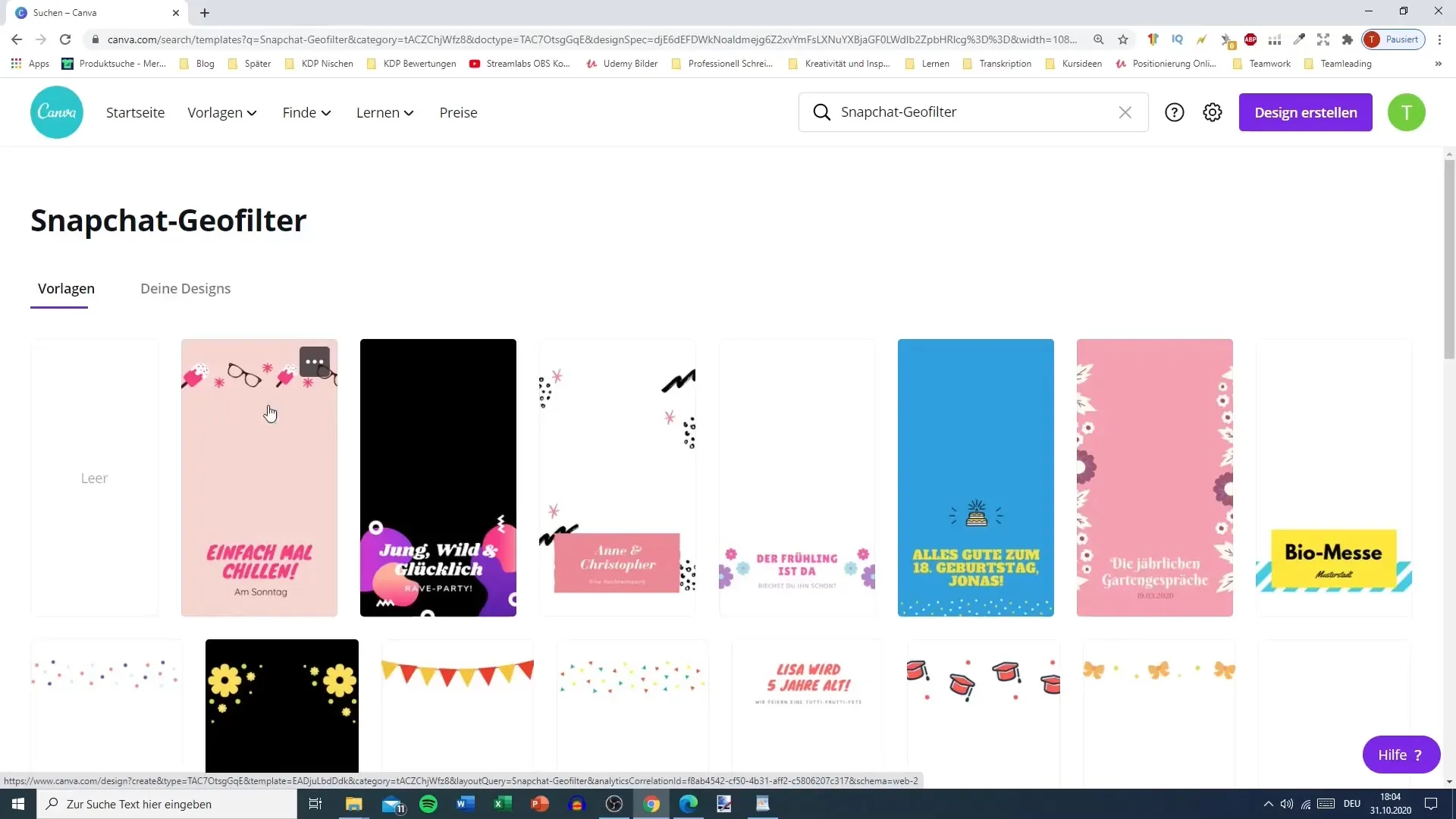Open the help question mark icon
The image size is (1456, 819).
(1175, 112)
